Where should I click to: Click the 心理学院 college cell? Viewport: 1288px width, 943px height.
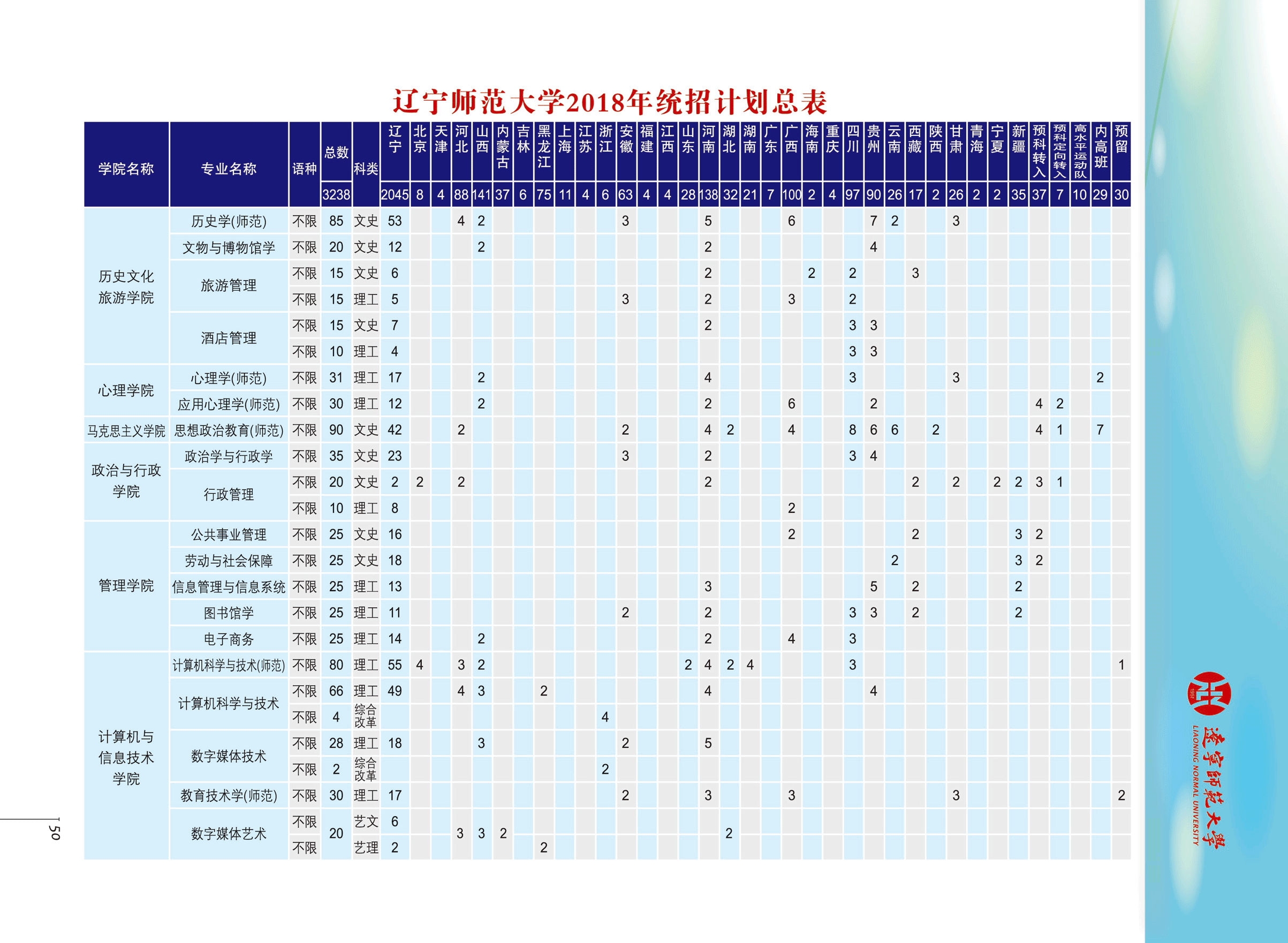tap(126, 390)
